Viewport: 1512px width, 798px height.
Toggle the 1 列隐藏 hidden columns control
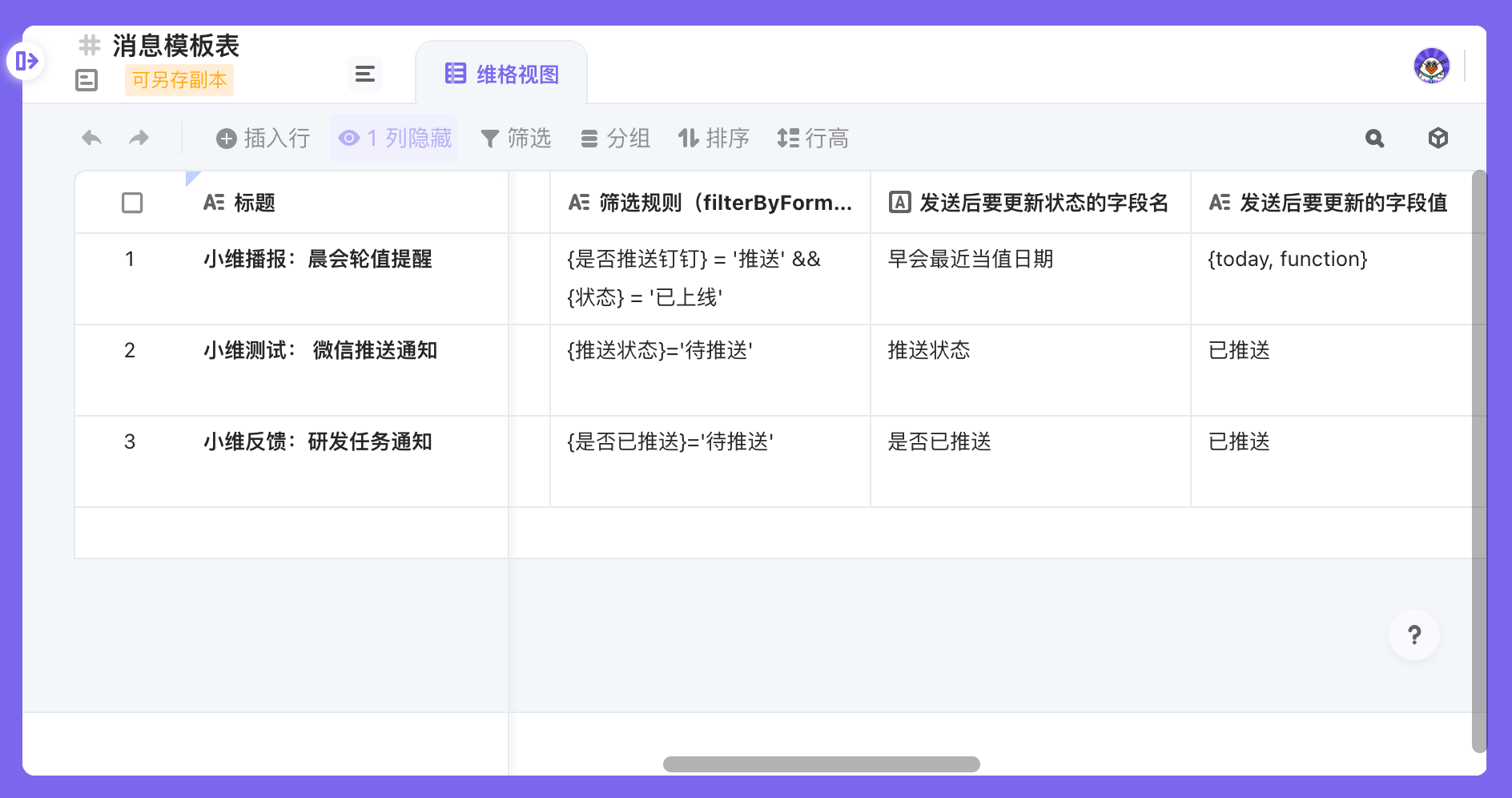[395, 139]
